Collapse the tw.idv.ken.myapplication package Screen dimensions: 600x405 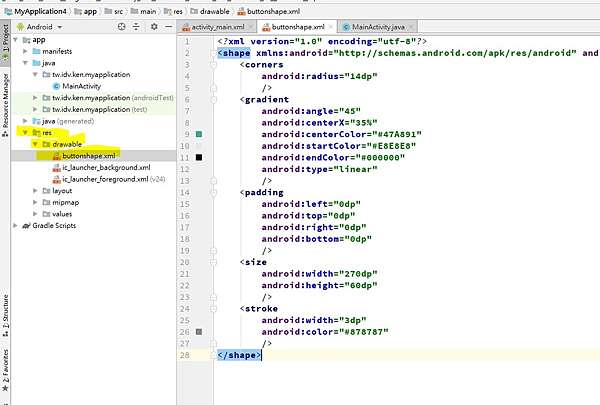click(x=35, y=74)
